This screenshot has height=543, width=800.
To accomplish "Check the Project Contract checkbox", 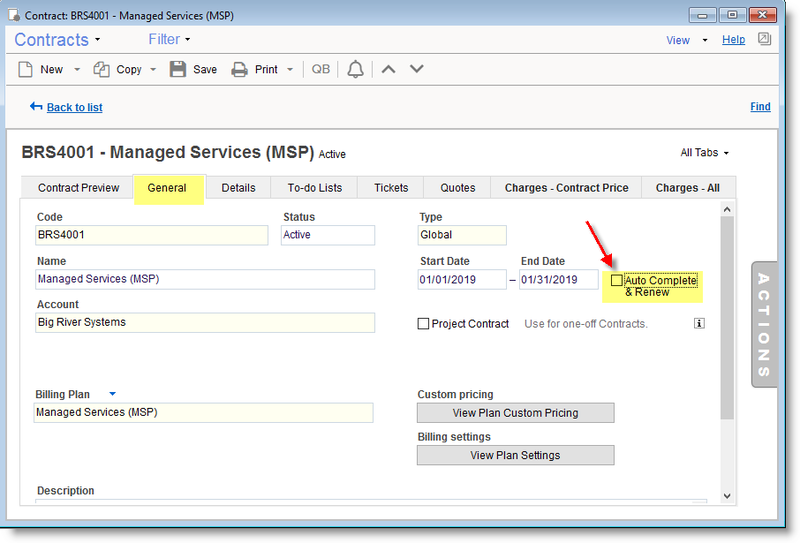I will [x=423, y=324].
